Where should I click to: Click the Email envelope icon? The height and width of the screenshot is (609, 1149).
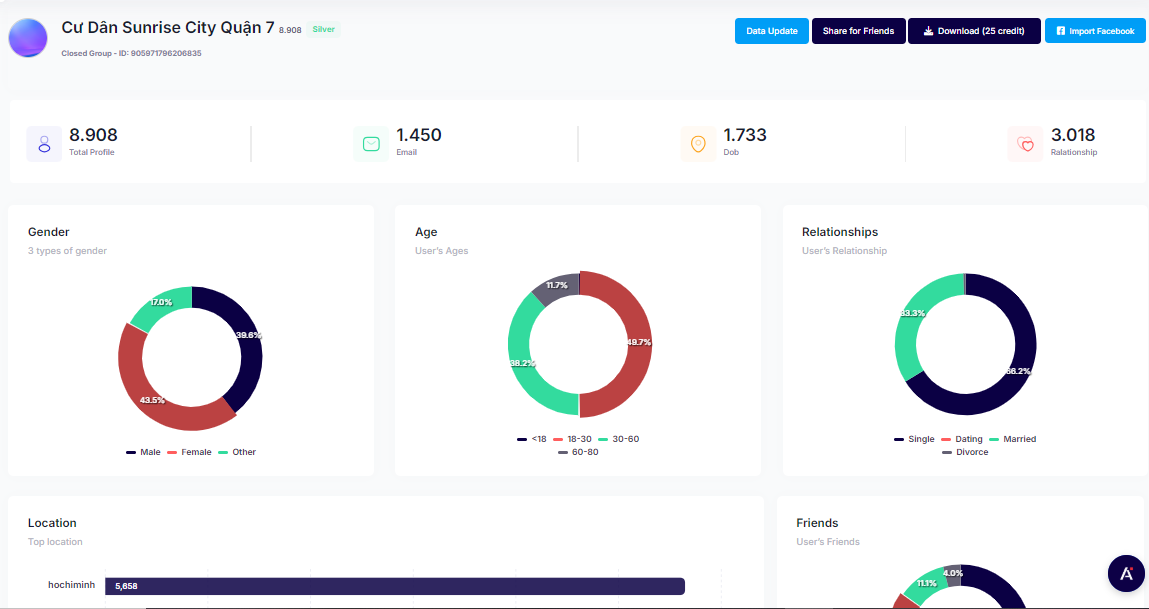coord(371,144)
